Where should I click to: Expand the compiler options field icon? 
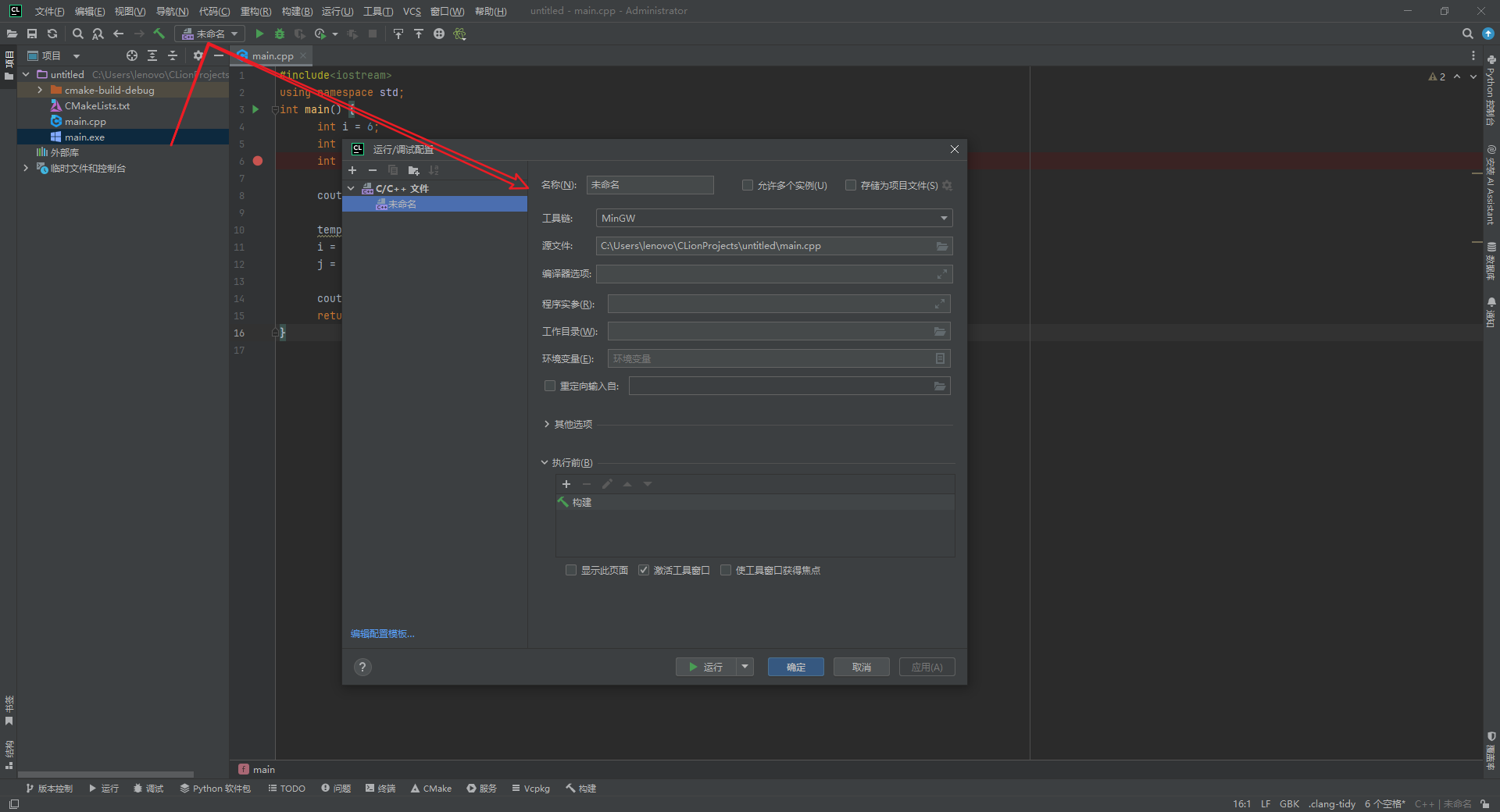pyautogui.click(x=942, y=274)
